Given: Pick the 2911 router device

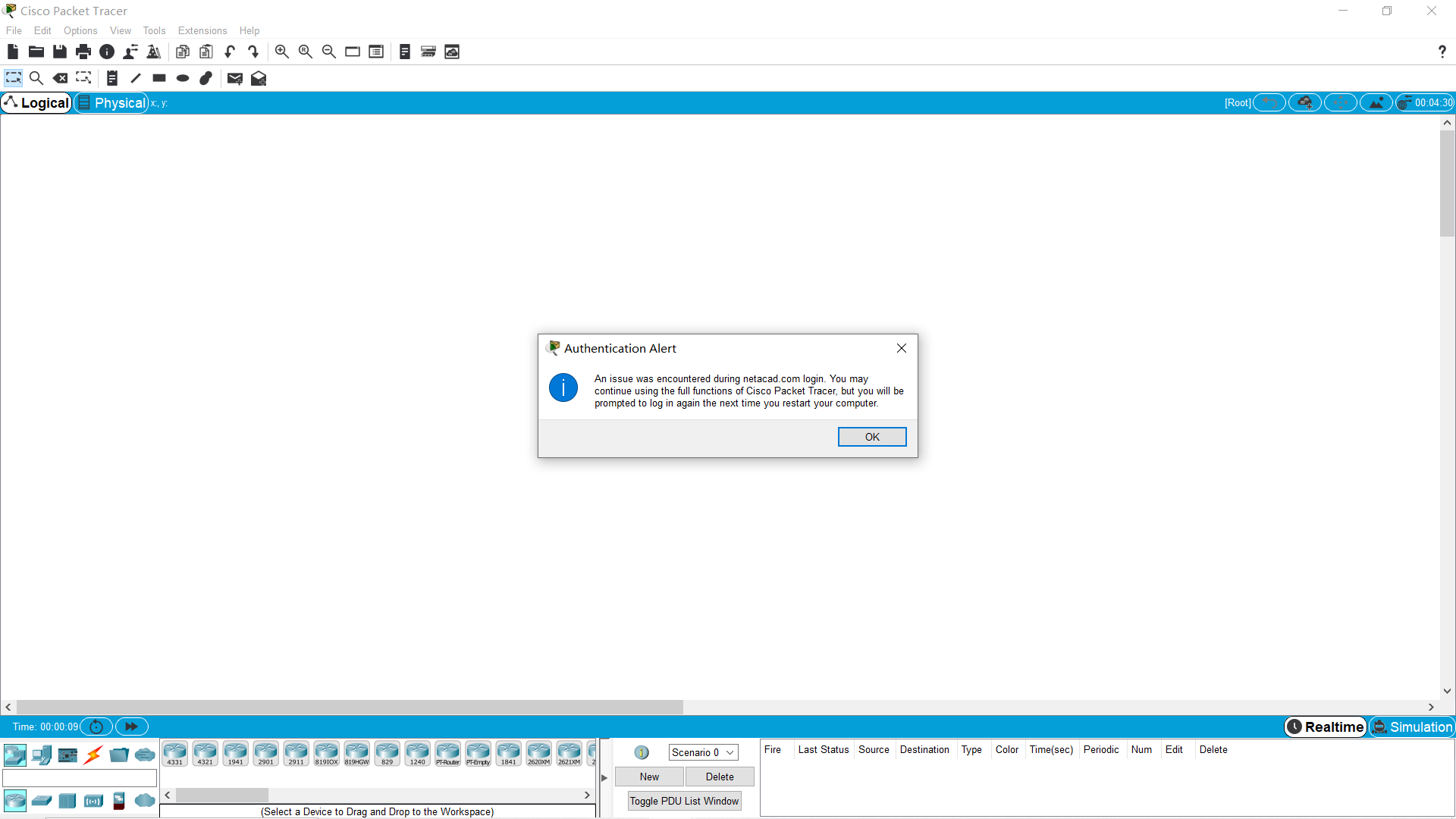Looking at the screenshot, I should 296,753.
